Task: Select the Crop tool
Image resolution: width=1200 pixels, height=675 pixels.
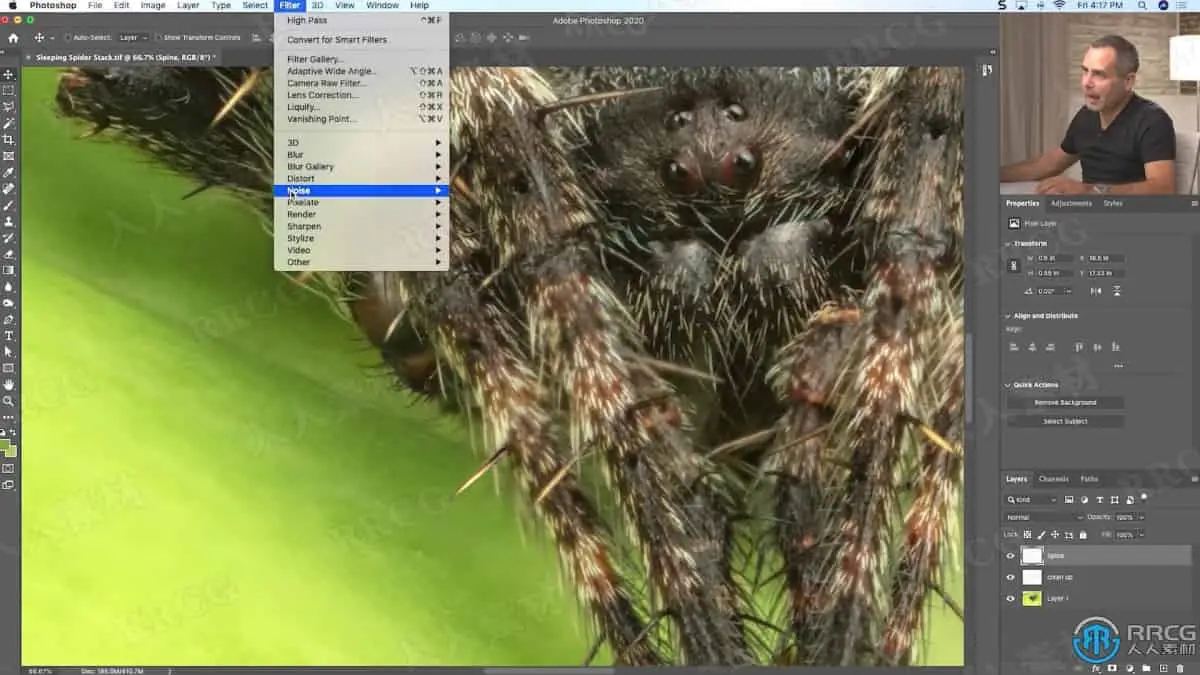Action: coord(9,140)
